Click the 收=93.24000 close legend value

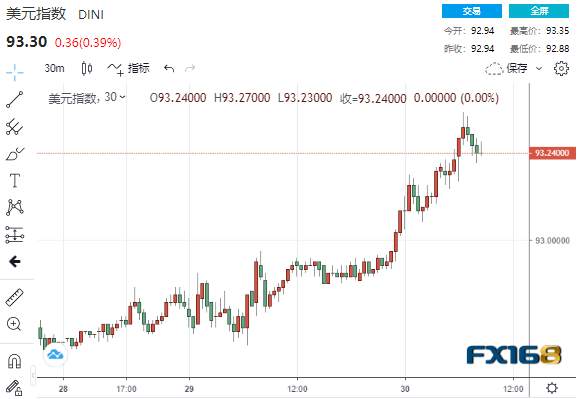tap(373, 98)
